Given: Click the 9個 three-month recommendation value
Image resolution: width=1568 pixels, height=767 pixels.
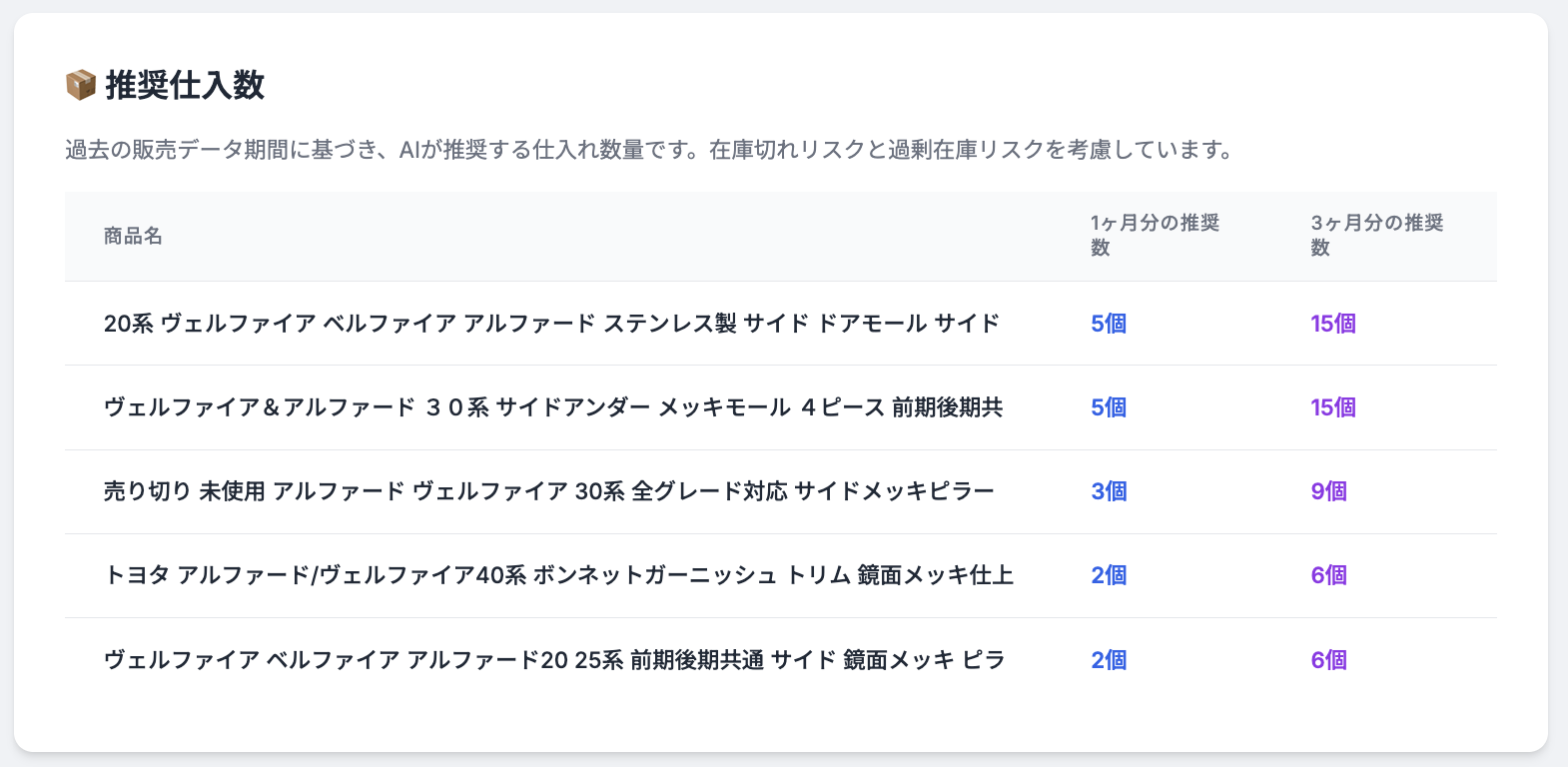Looking at the screenshot, I should point(1328,491).
